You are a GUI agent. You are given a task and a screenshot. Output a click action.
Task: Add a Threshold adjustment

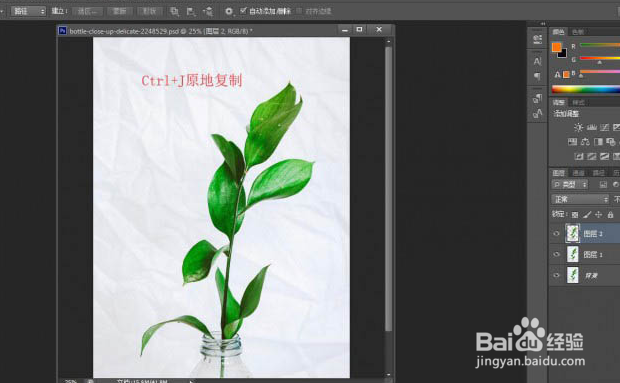tap(604, 157)
